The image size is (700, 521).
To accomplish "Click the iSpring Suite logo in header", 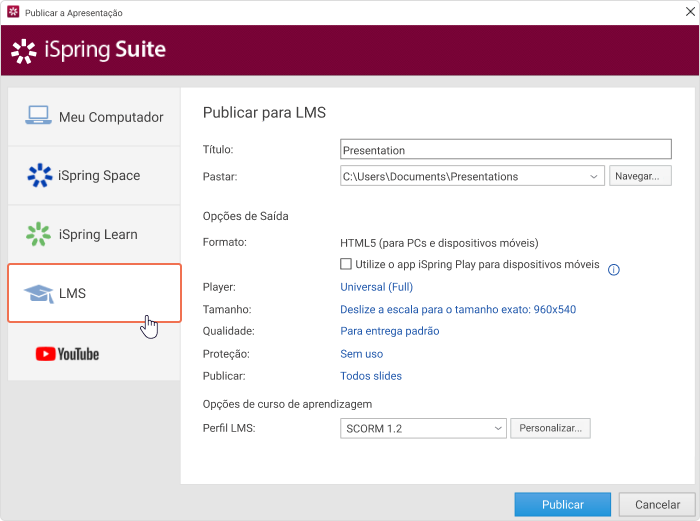I will pyautogui.click(x=88, y=50).
